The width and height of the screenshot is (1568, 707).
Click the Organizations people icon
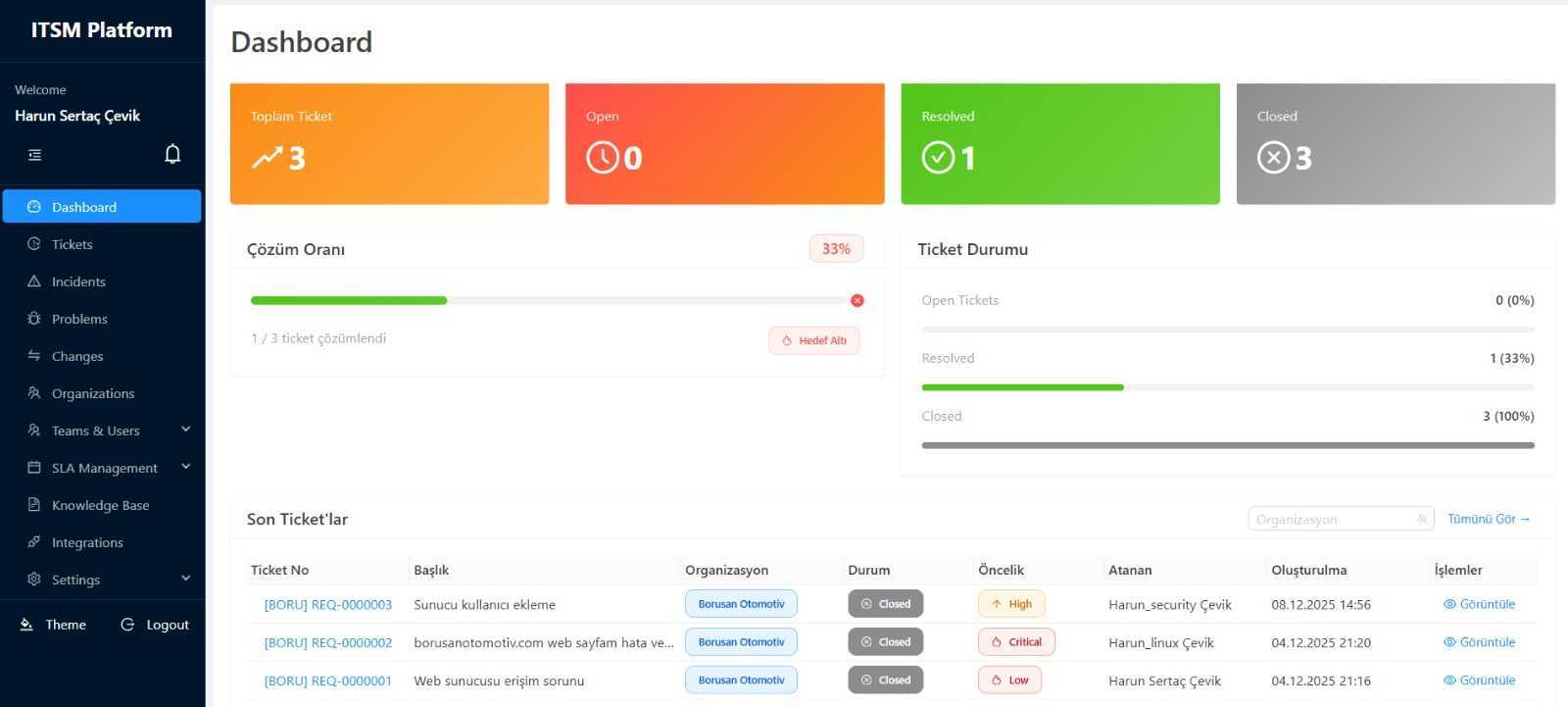[x=34, y=393]
